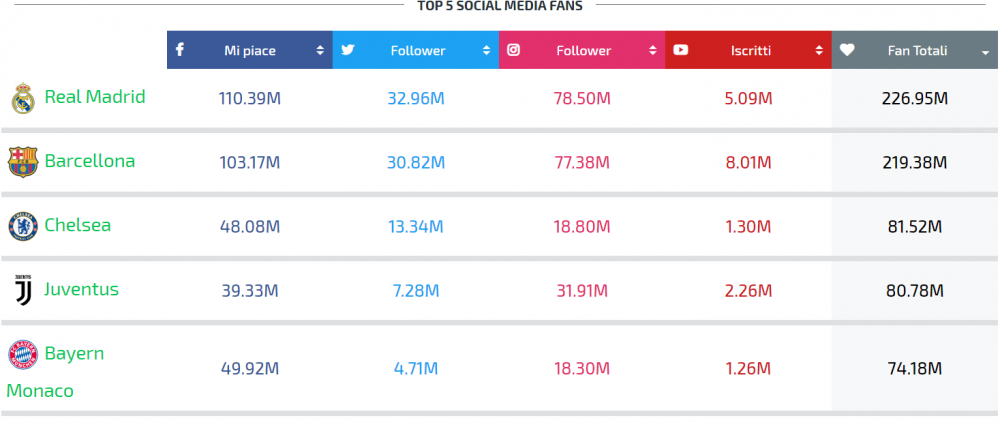Click the Bayern Monaco crest
Image resolution: width=1000 pixels, height=427 pixels.
[23, 355]
